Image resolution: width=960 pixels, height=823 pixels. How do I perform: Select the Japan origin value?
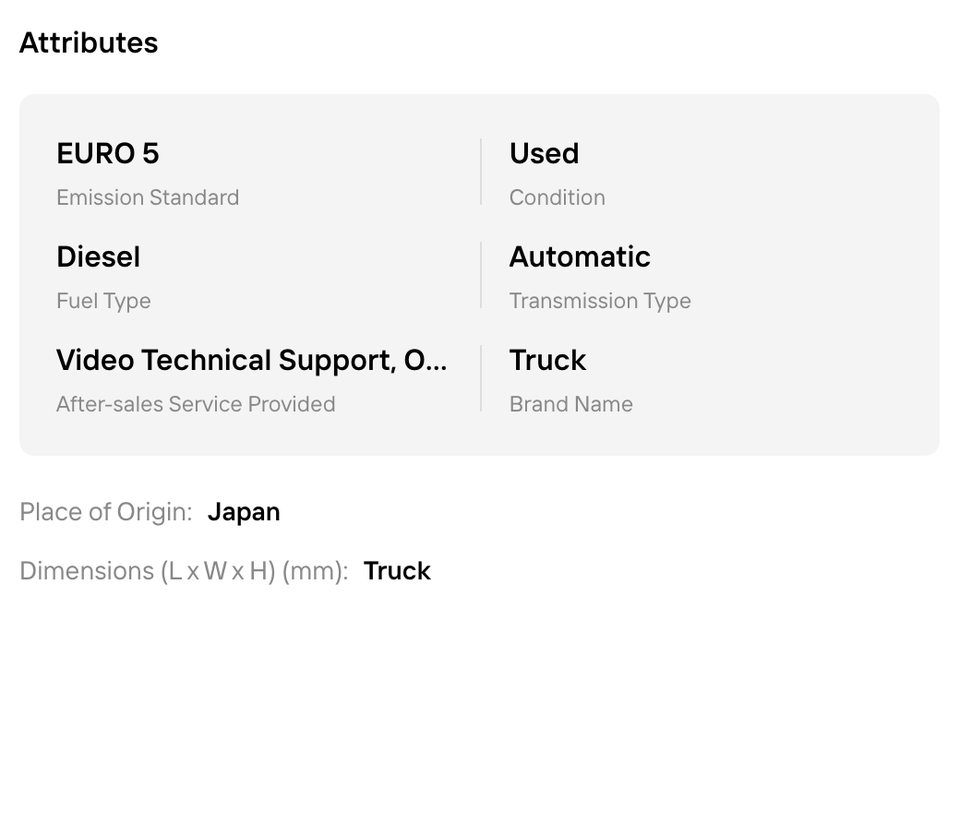click(x=243, y=512)
